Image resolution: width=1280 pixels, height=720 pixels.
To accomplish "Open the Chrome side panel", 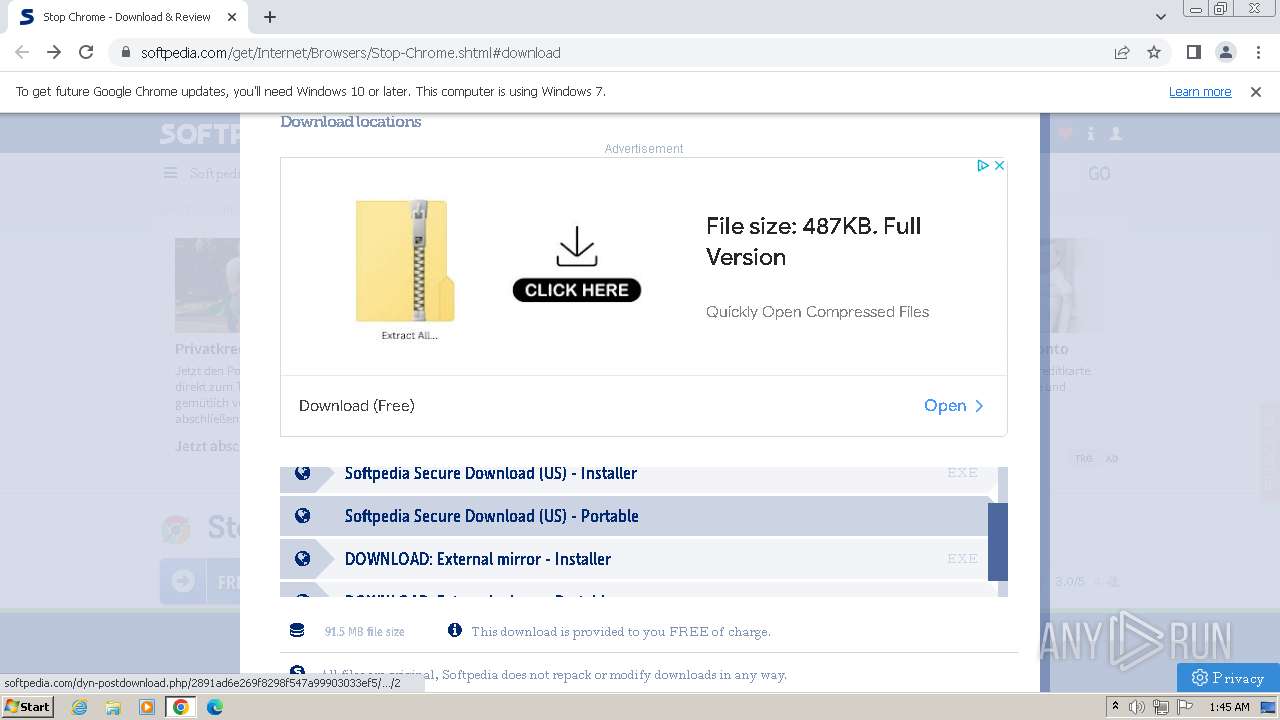I will 1193,52.
